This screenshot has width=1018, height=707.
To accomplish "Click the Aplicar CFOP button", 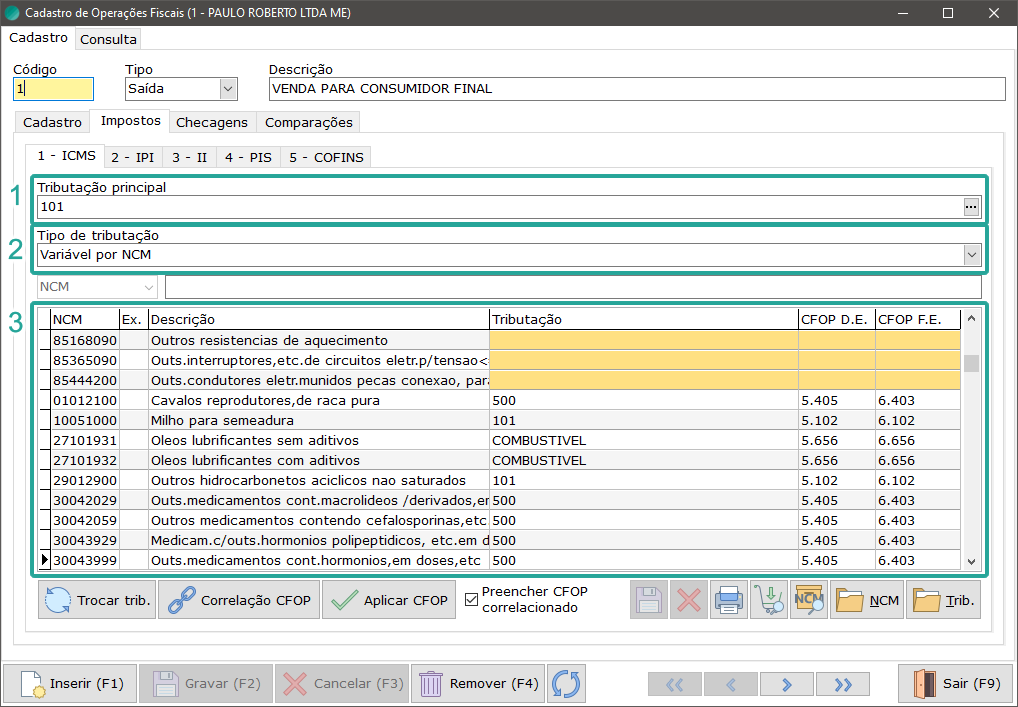I will [389, 600].
